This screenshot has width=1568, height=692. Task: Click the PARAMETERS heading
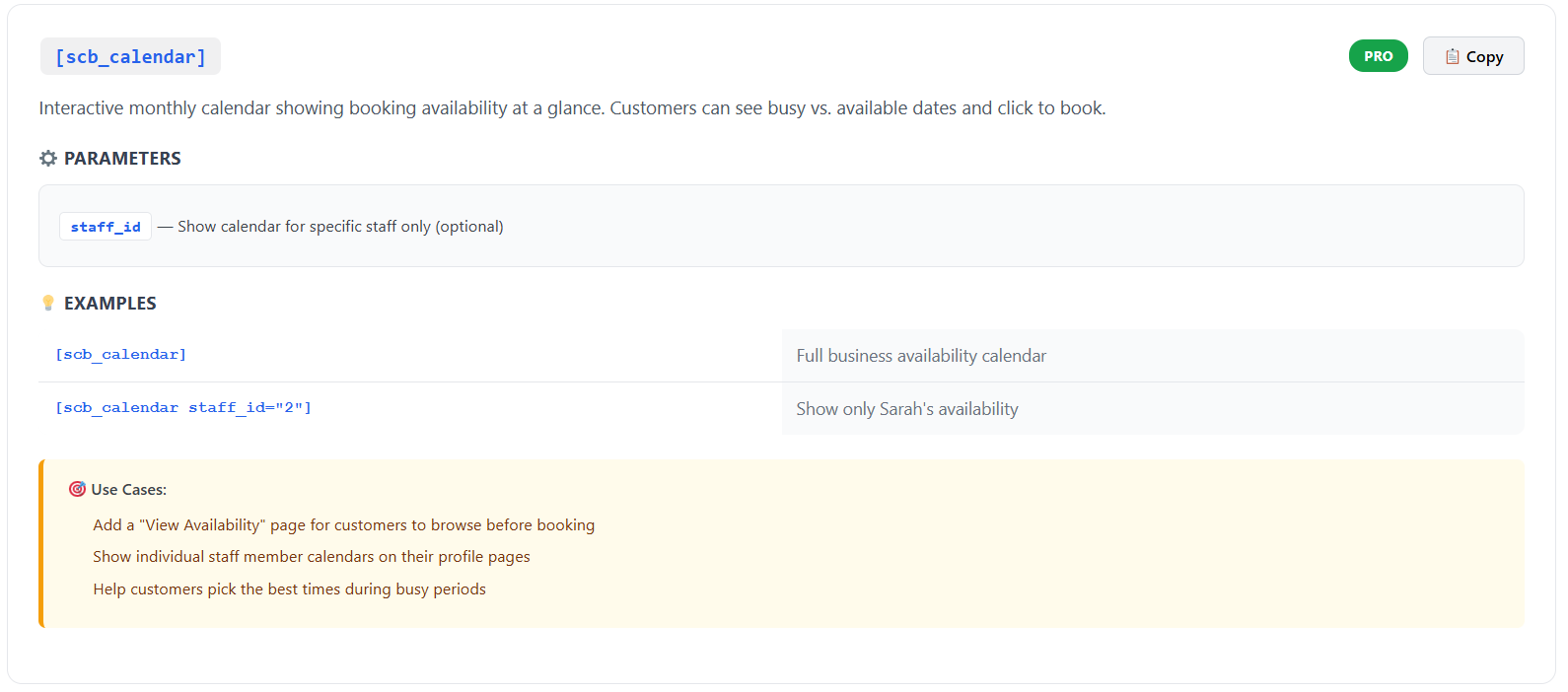pos(122,158)
